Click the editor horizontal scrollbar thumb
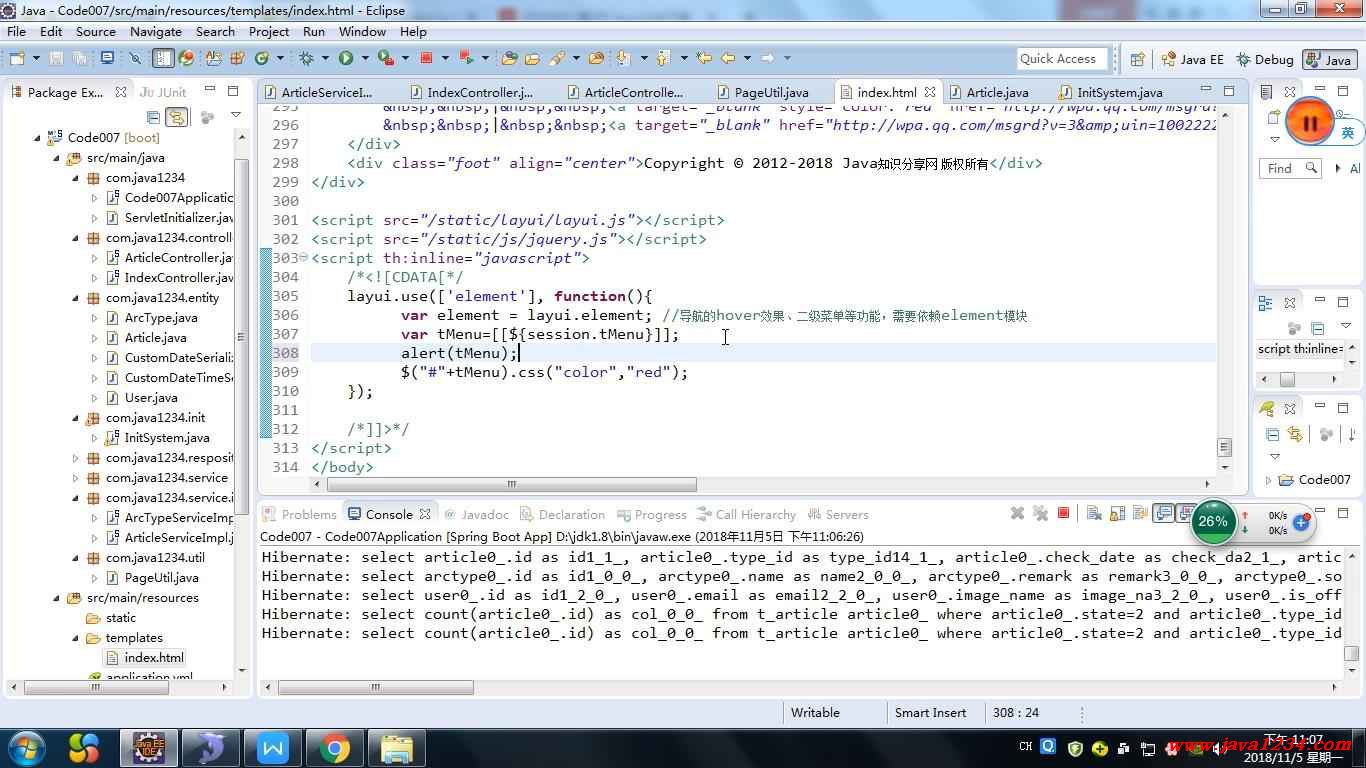This screenshot has height=768, width=1366. tap(511, 484)
